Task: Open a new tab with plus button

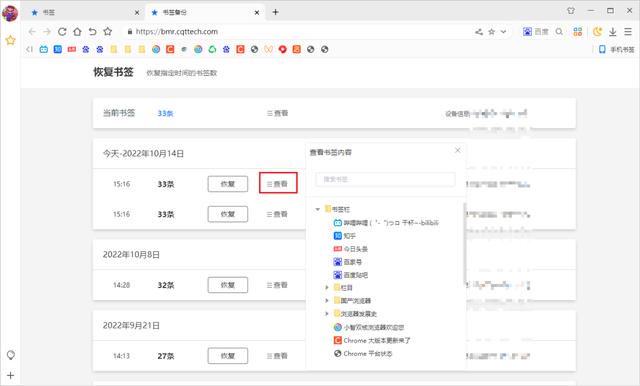Action: tap(276, 12)
